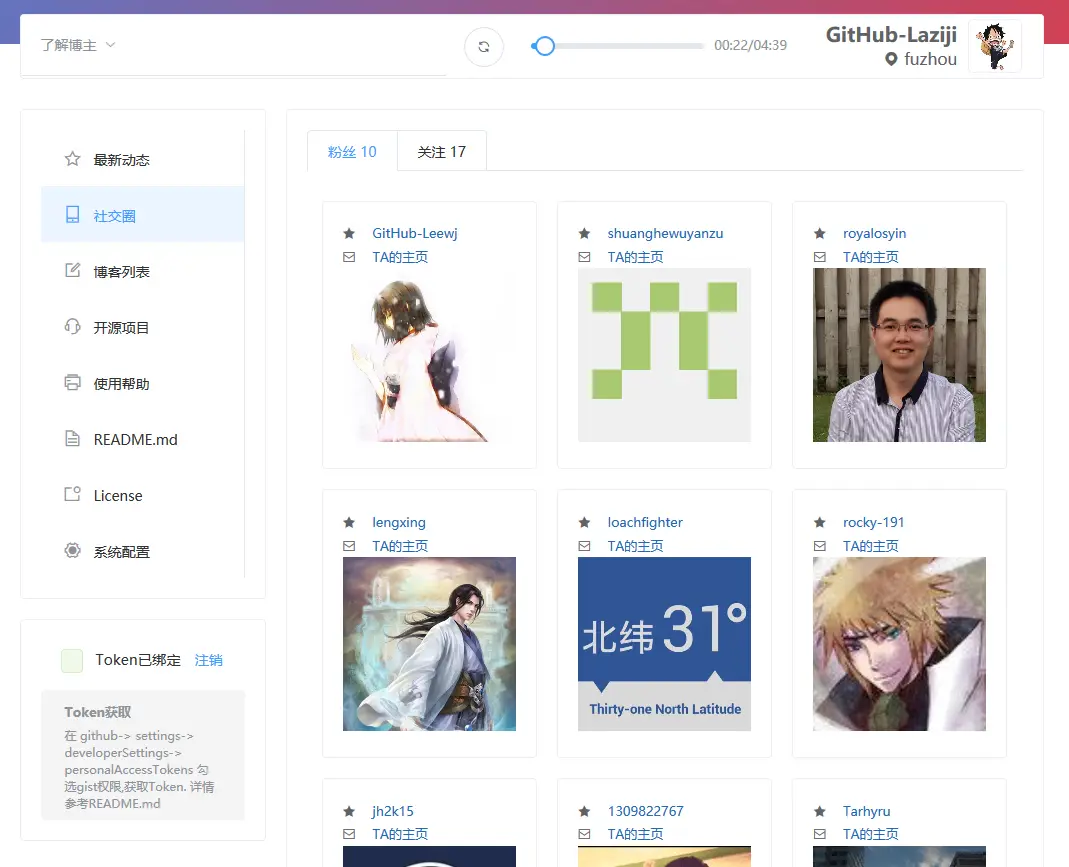Click the green Token status swatch
The height and width of the screenshot is (867, 1069).
point(72,660)
